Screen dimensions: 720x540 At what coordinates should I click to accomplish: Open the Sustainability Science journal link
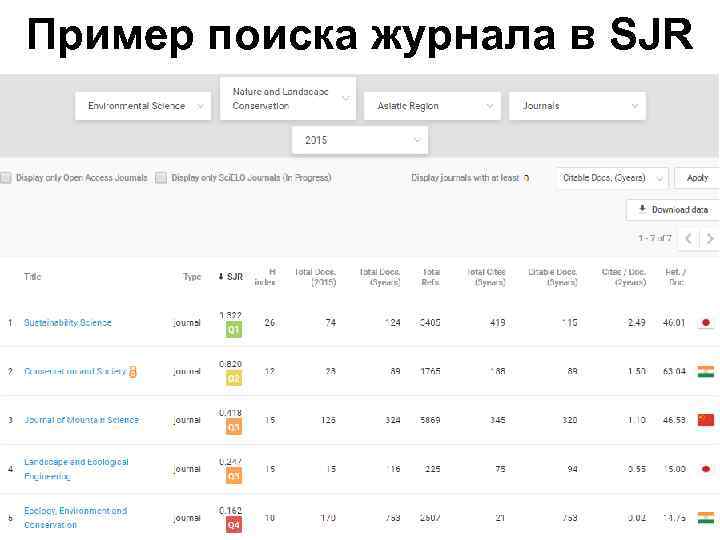68,323
